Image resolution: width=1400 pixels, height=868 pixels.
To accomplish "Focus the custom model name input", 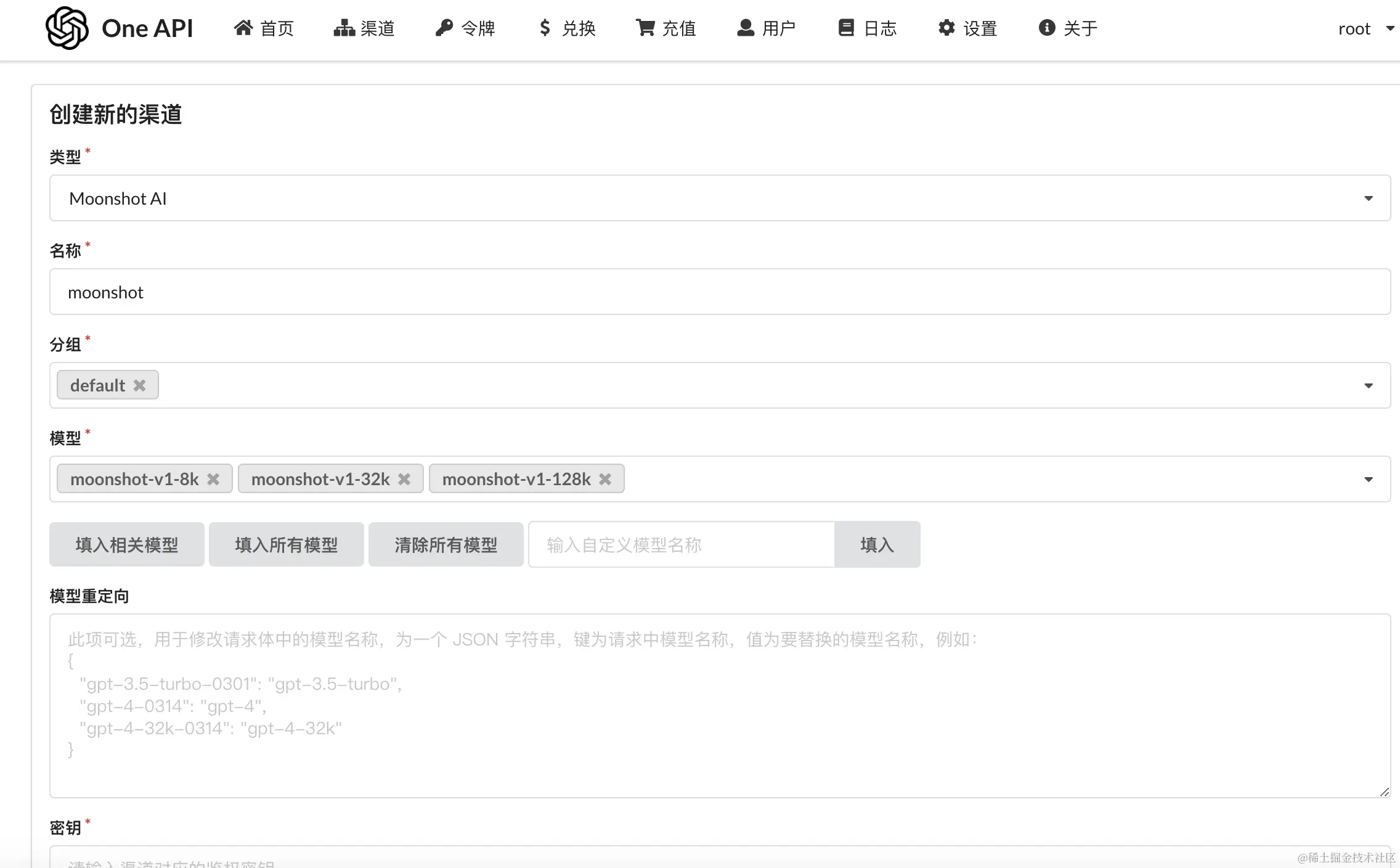I will (682, 544).
